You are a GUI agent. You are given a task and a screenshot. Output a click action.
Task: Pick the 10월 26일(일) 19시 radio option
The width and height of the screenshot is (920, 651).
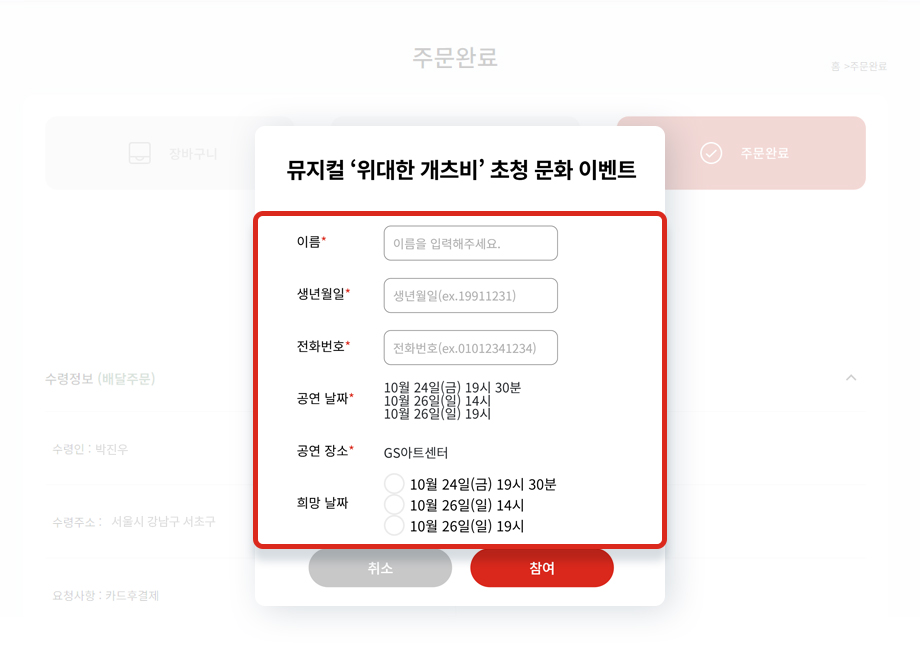point(394,525)
